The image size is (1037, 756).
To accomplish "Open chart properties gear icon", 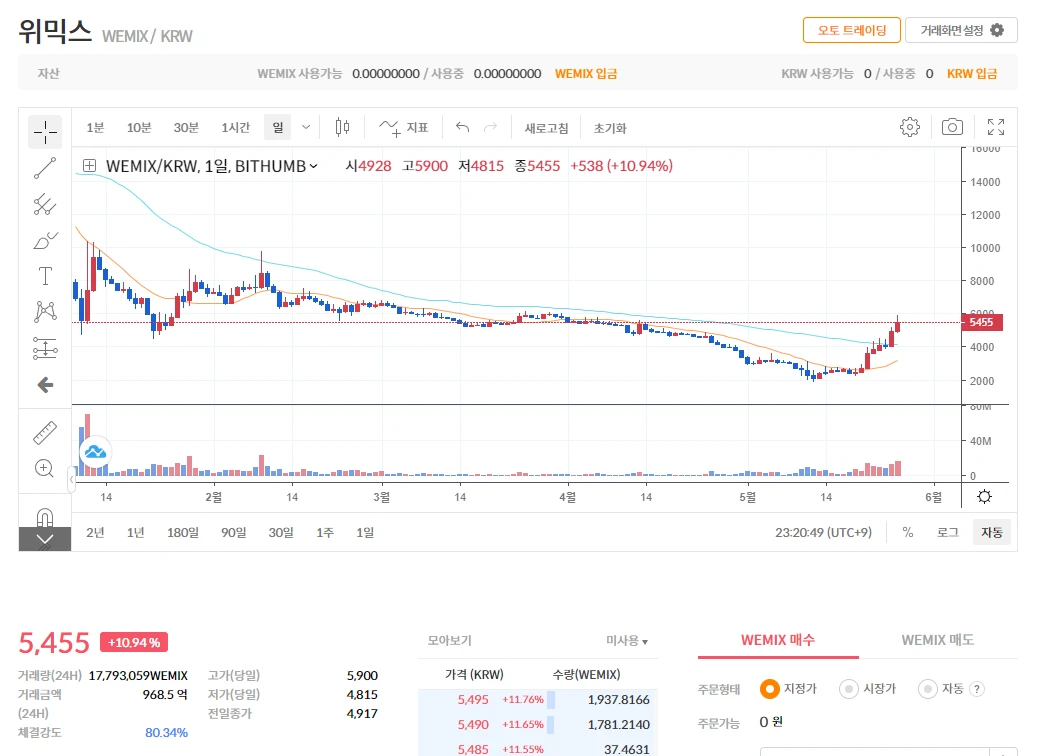I will click(910, 127).
